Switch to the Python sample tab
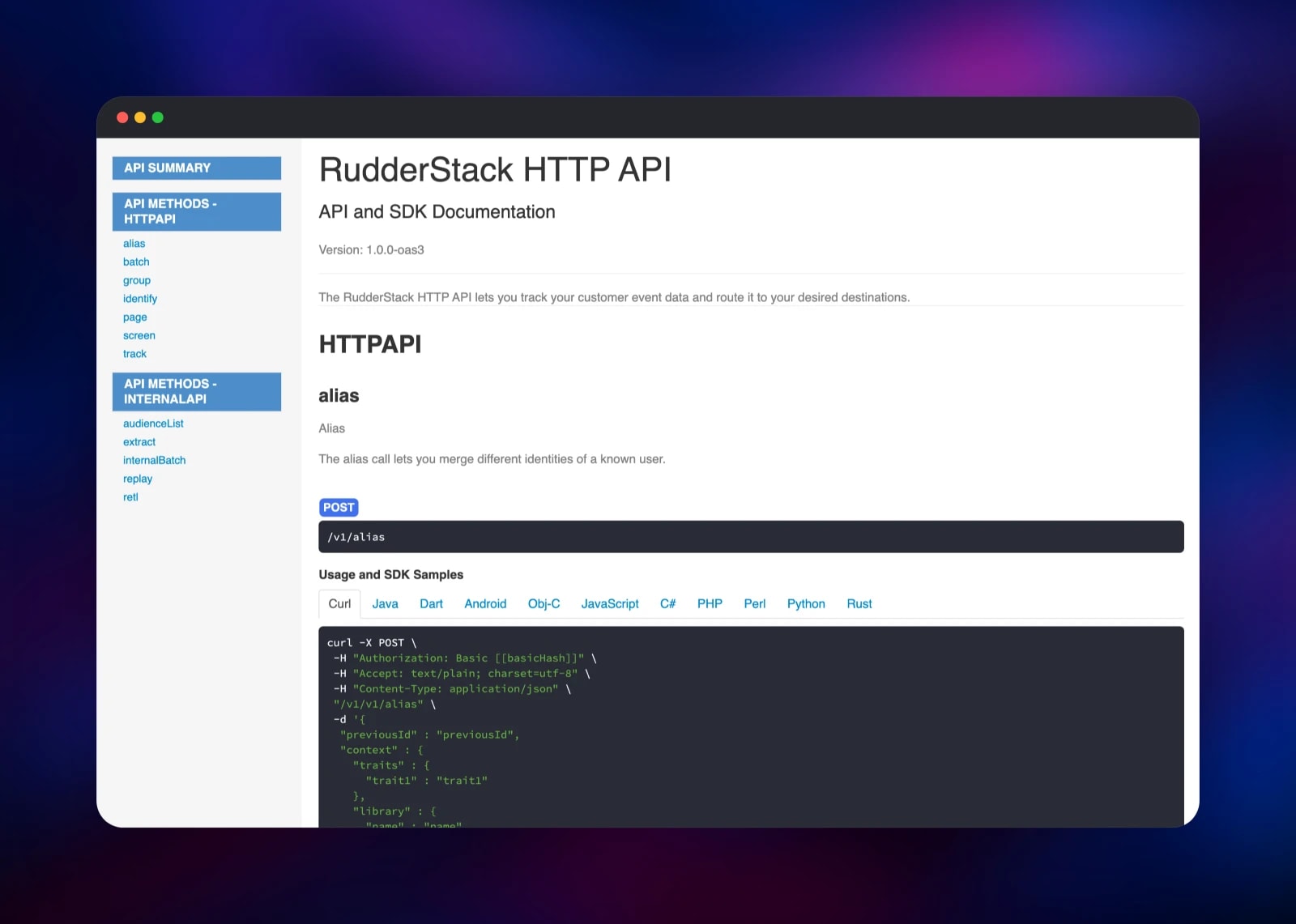This screenshot has width=1296, height=924. (806, 604)
